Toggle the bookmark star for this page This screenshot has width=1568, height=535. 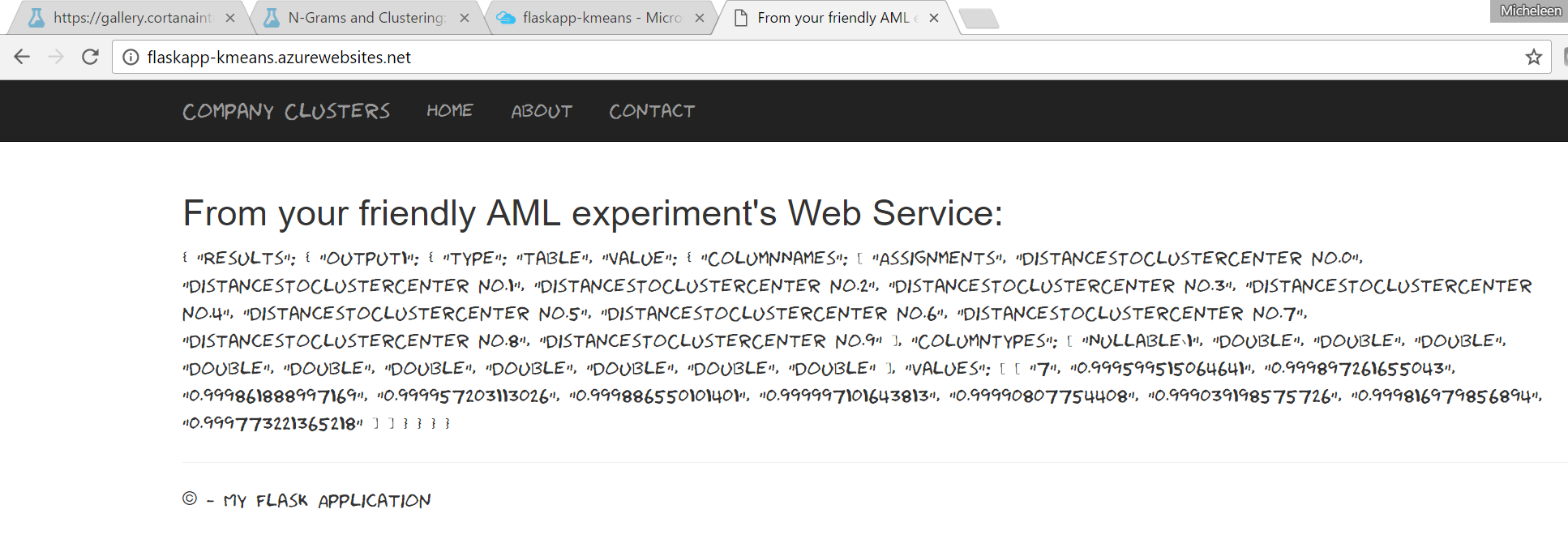[x=1533, y=57]
